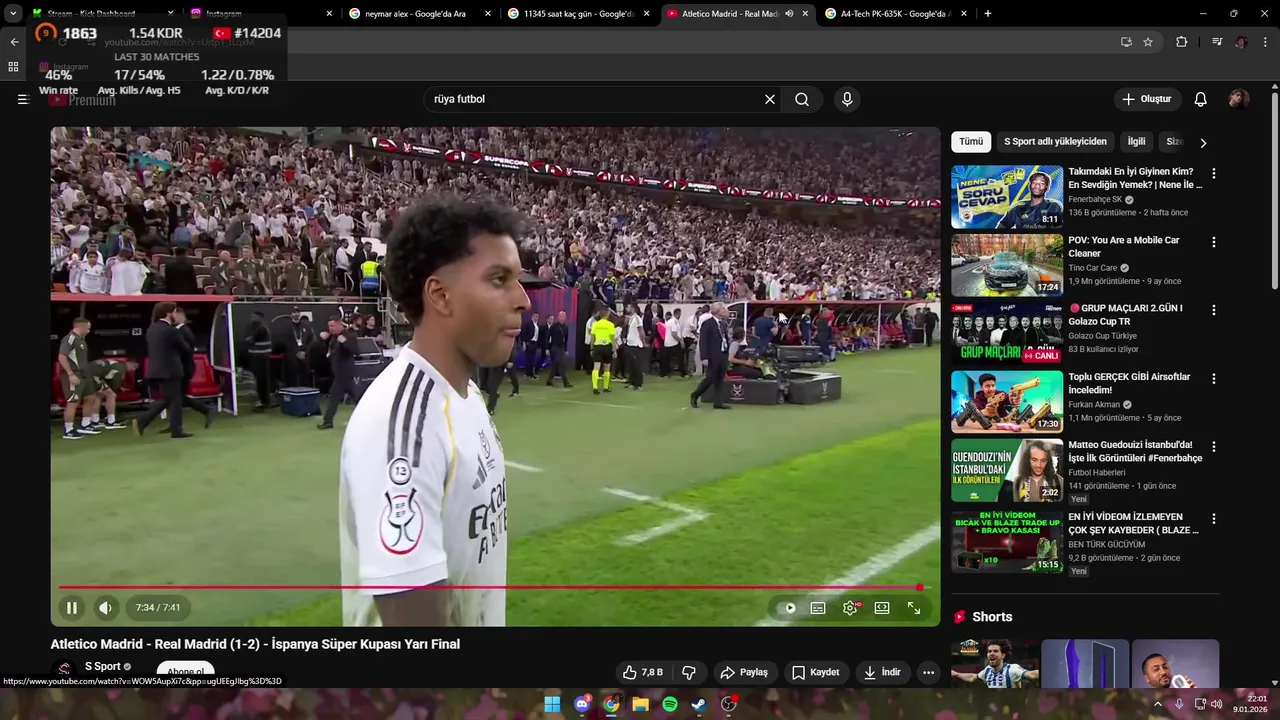Open the Golazo Cup live stream thumbnail

click(x=1007, y=333)
